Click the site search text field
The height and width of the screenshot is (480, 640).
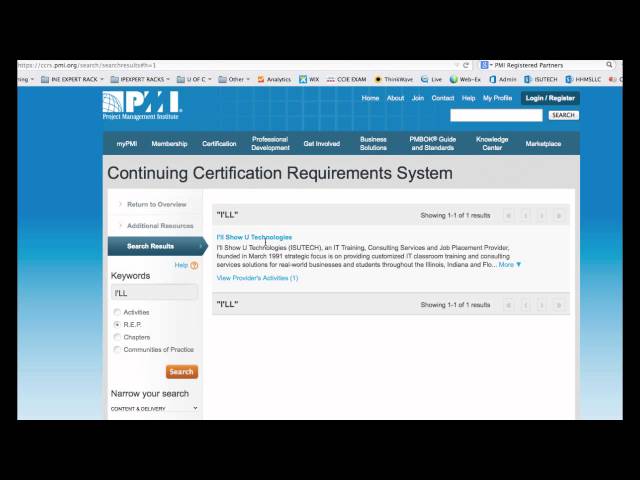496,116
